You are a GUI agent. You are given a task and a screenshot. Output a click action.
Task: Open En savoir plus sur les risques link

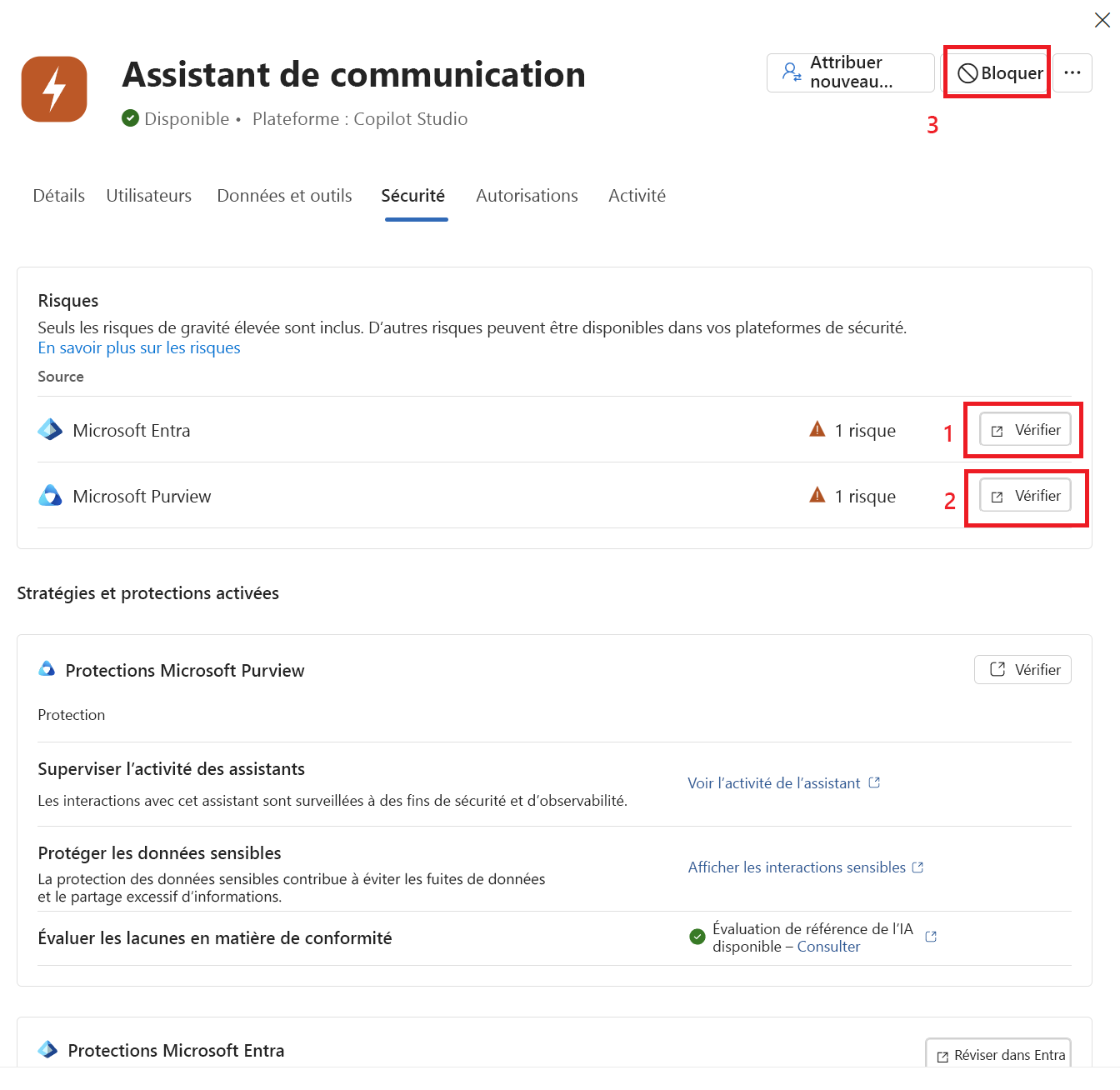tap(139, 347)
